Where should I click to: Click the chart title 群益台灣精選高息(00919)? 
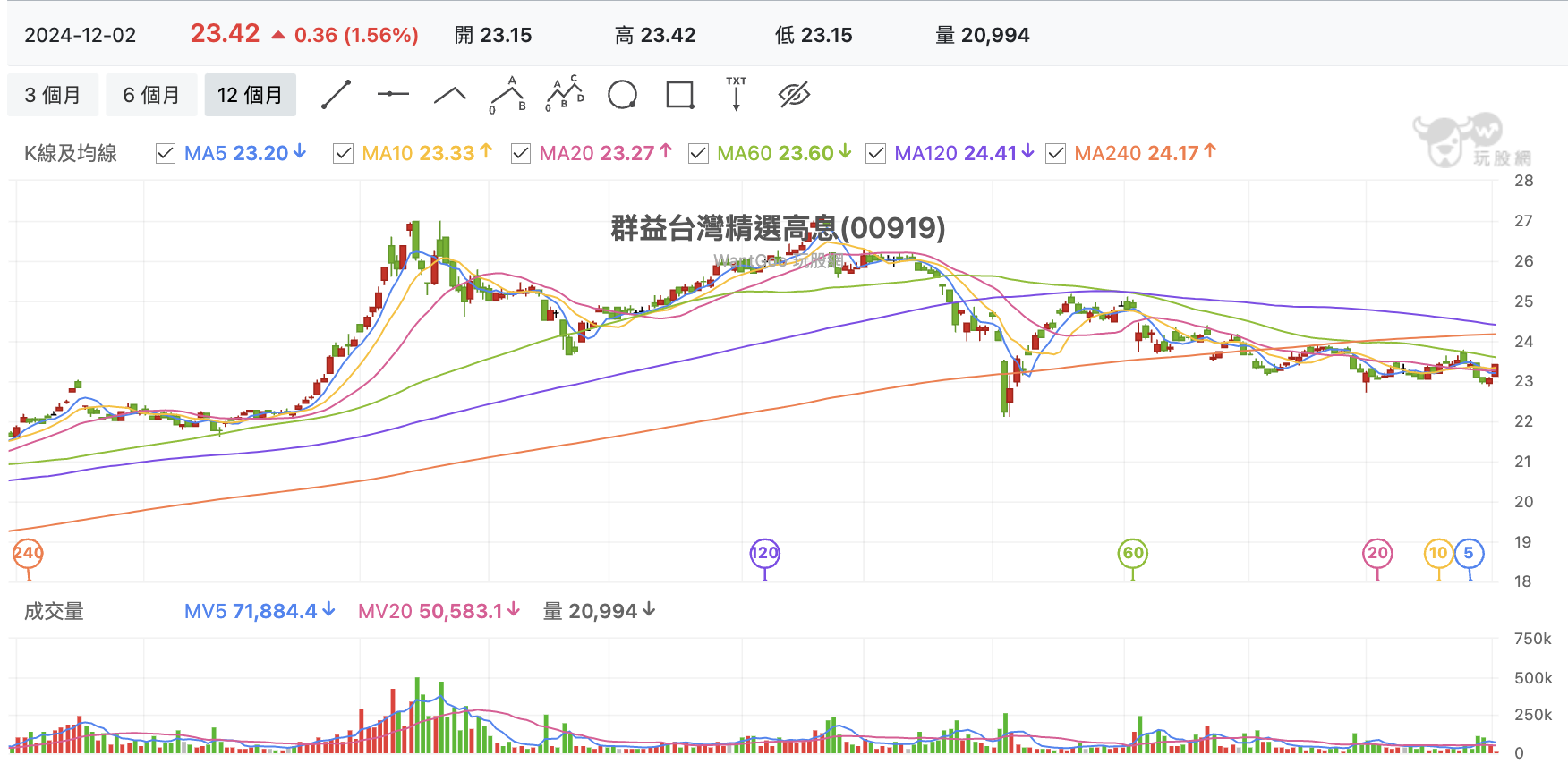tap(778, 228)
